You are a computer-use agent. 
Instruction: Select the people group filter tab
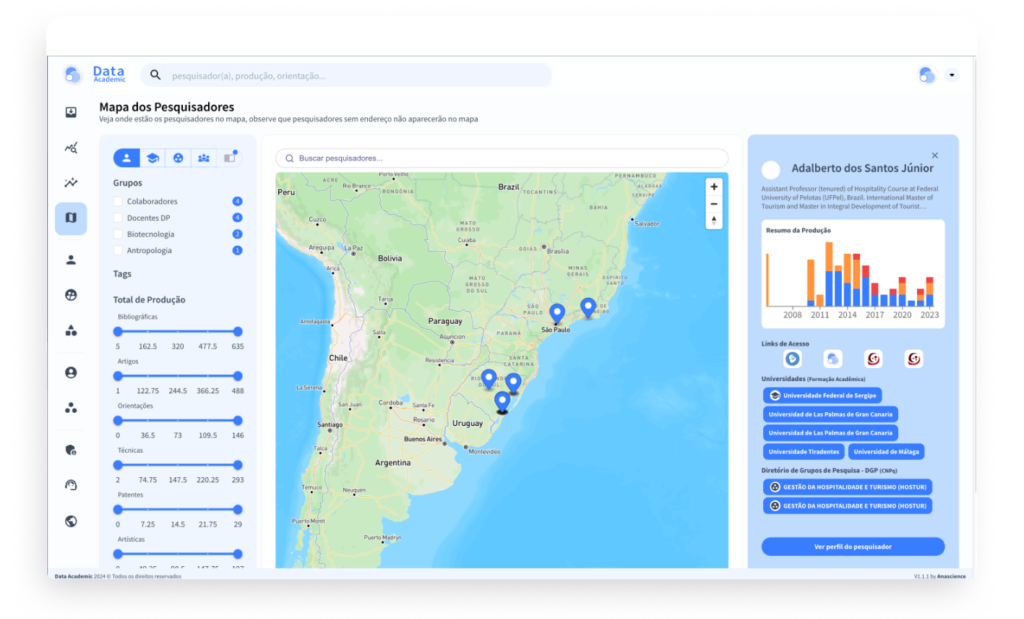tap(204, 158)
